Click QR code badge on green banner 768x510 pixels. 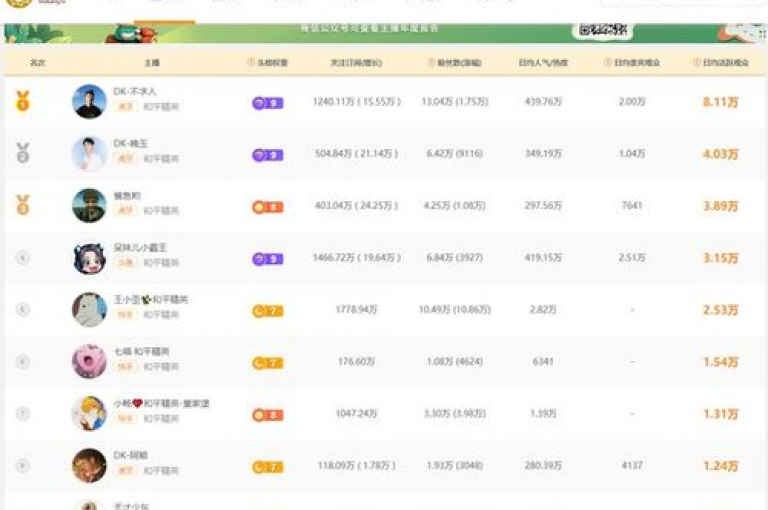602,30
